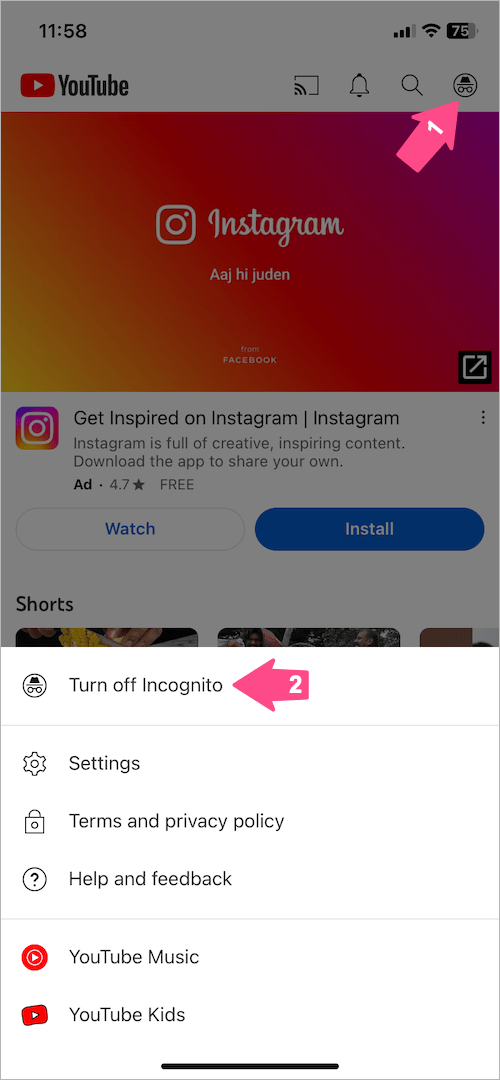500x1080 pixels.
Task: Open YouTube search via magnifier icon
Action: (412, 86)
